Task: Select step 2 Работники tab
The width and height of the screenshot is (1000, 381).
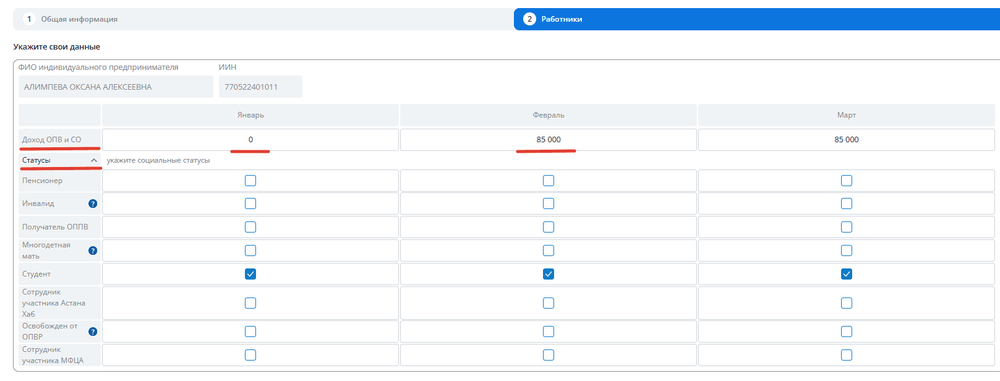Action: pyautogui.click(x=757, y=19)
